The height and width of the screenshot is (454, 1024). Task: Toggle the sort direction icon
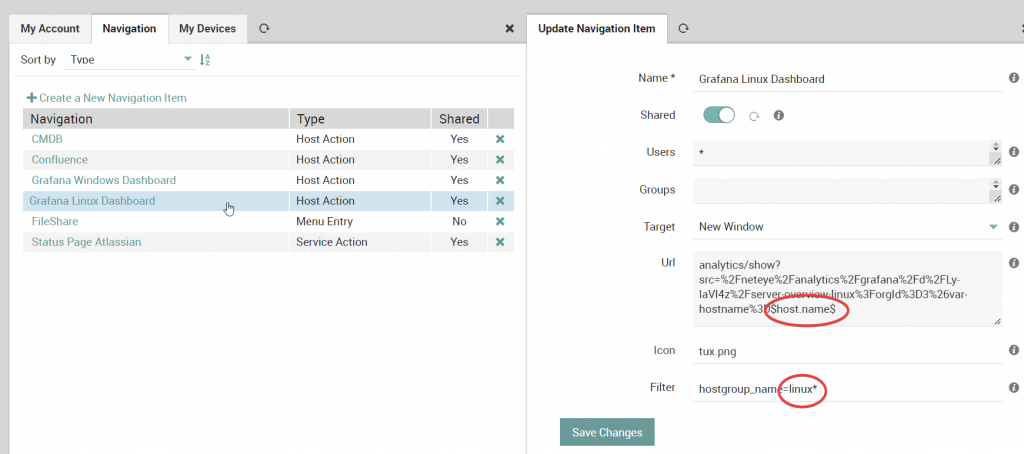coord(204,60)
